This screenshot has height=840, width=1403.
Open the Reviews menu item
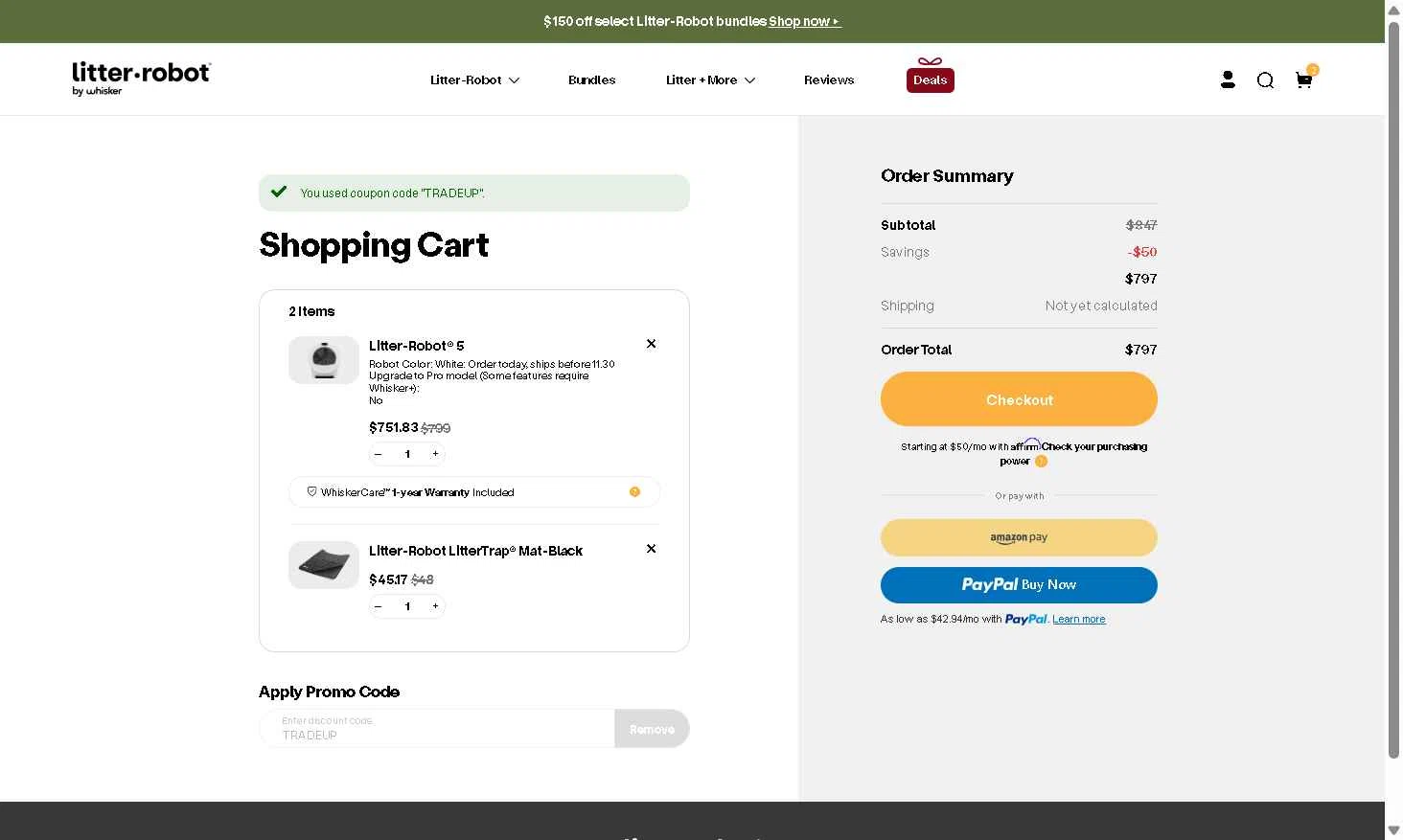coord(829,80)
